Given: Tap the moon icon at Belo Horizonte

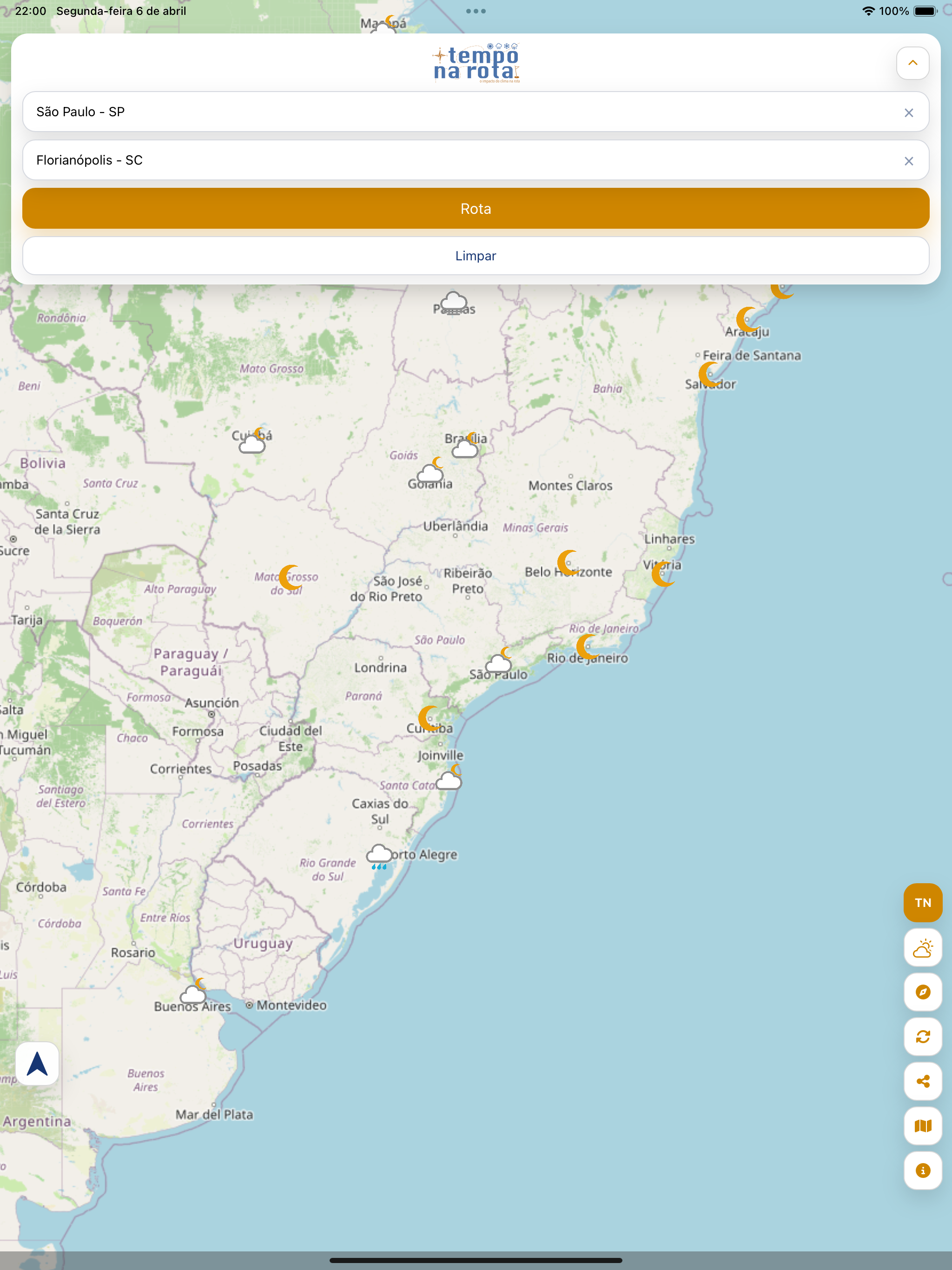Looking at the screenshot, I should (x=569, y=562).
